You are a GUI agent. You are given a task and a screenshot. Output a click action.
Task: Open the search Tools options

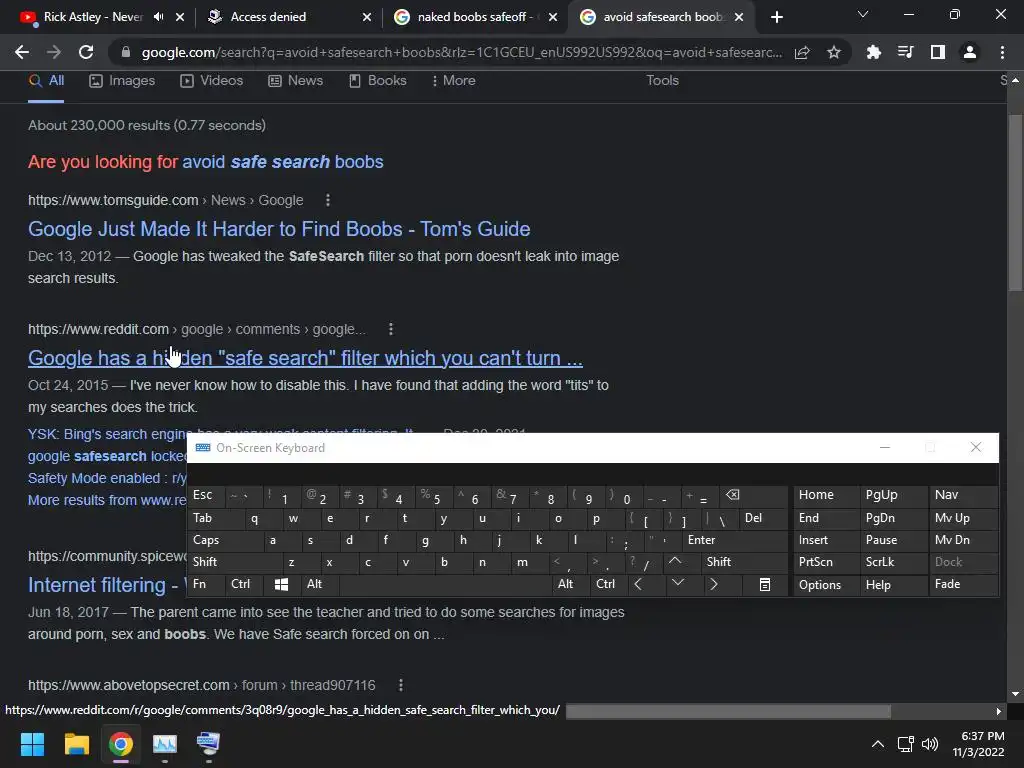tap(662, 80)
